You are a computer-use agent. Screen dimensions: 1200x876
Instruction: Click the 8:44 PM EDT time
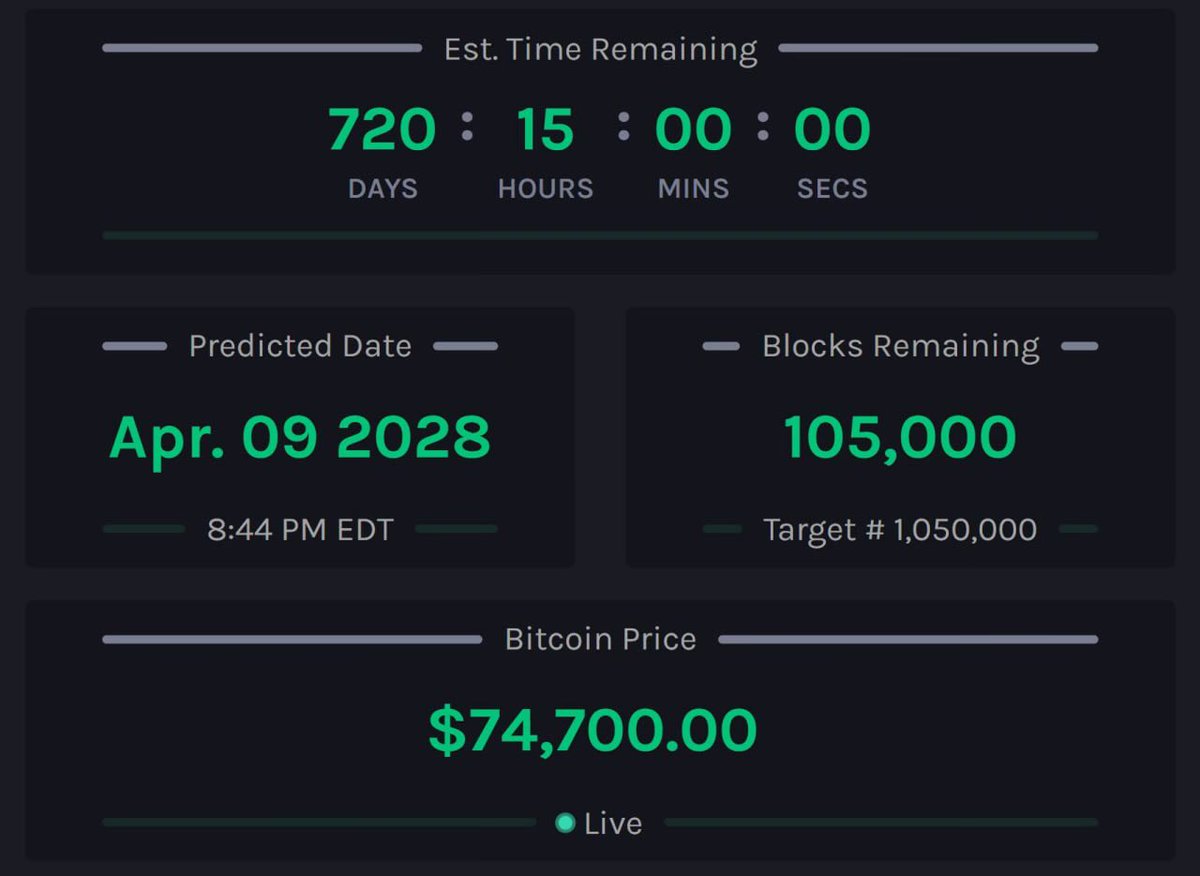300,529
